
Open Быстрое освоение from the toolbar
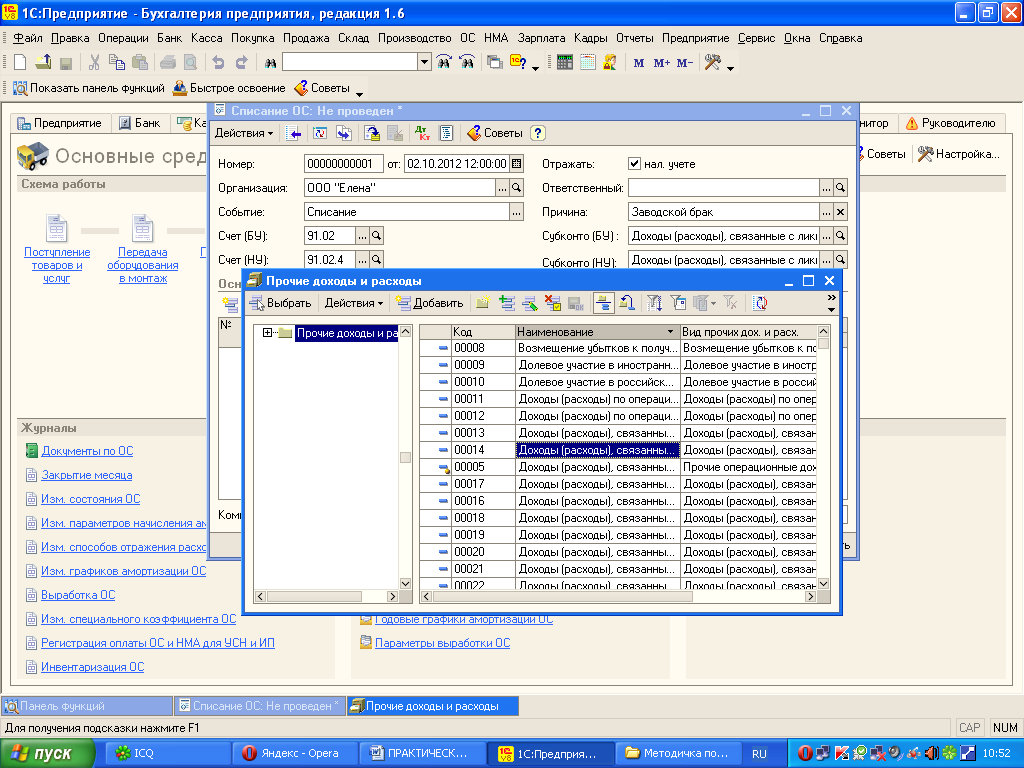pos(229,88)
